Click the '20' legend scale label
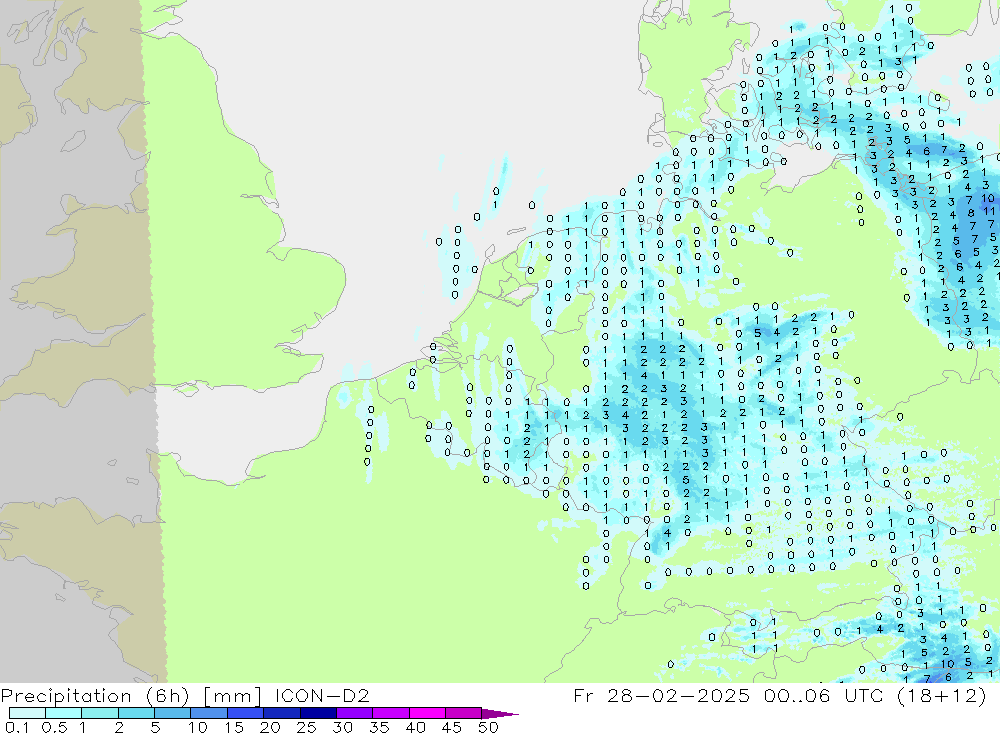 pyautogui.click(x=270, y=727)
